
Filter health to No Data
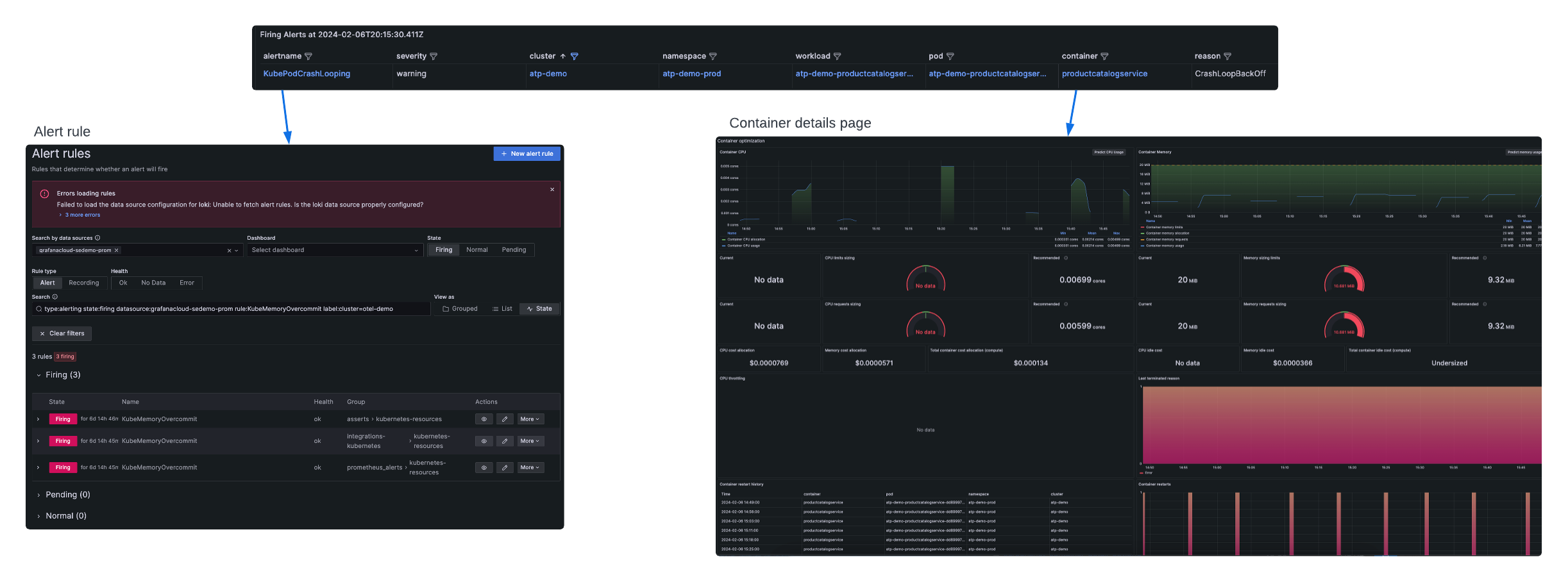(153, 283)
